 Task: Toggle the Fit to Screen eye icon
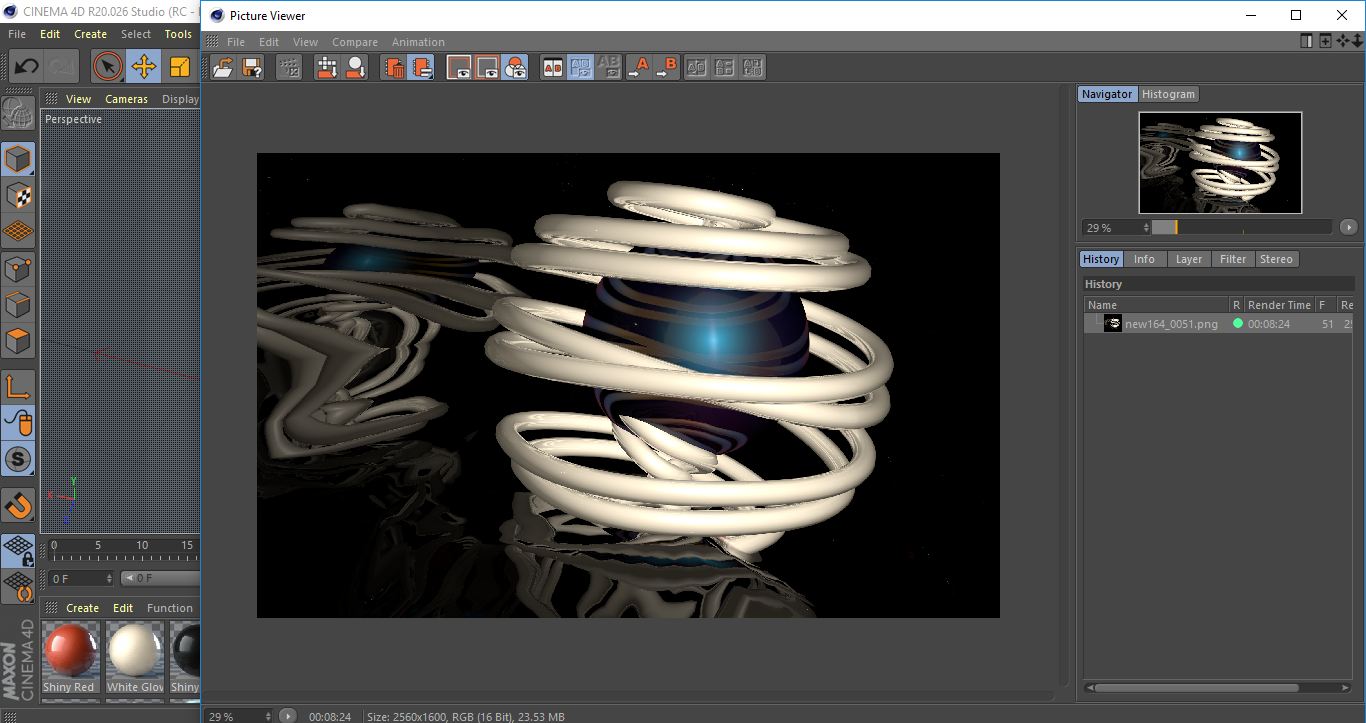487,67
